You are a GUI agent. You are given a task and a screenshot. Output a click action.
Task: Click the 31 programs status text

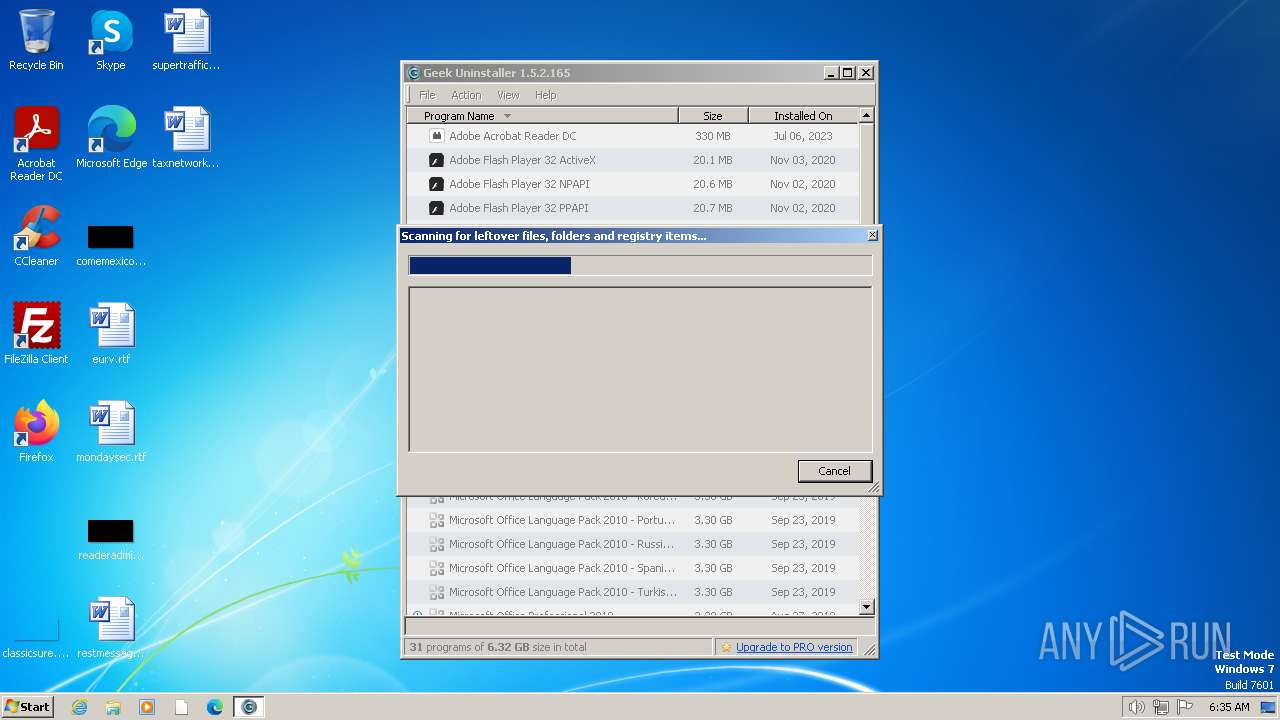click(x=496, y=647)
